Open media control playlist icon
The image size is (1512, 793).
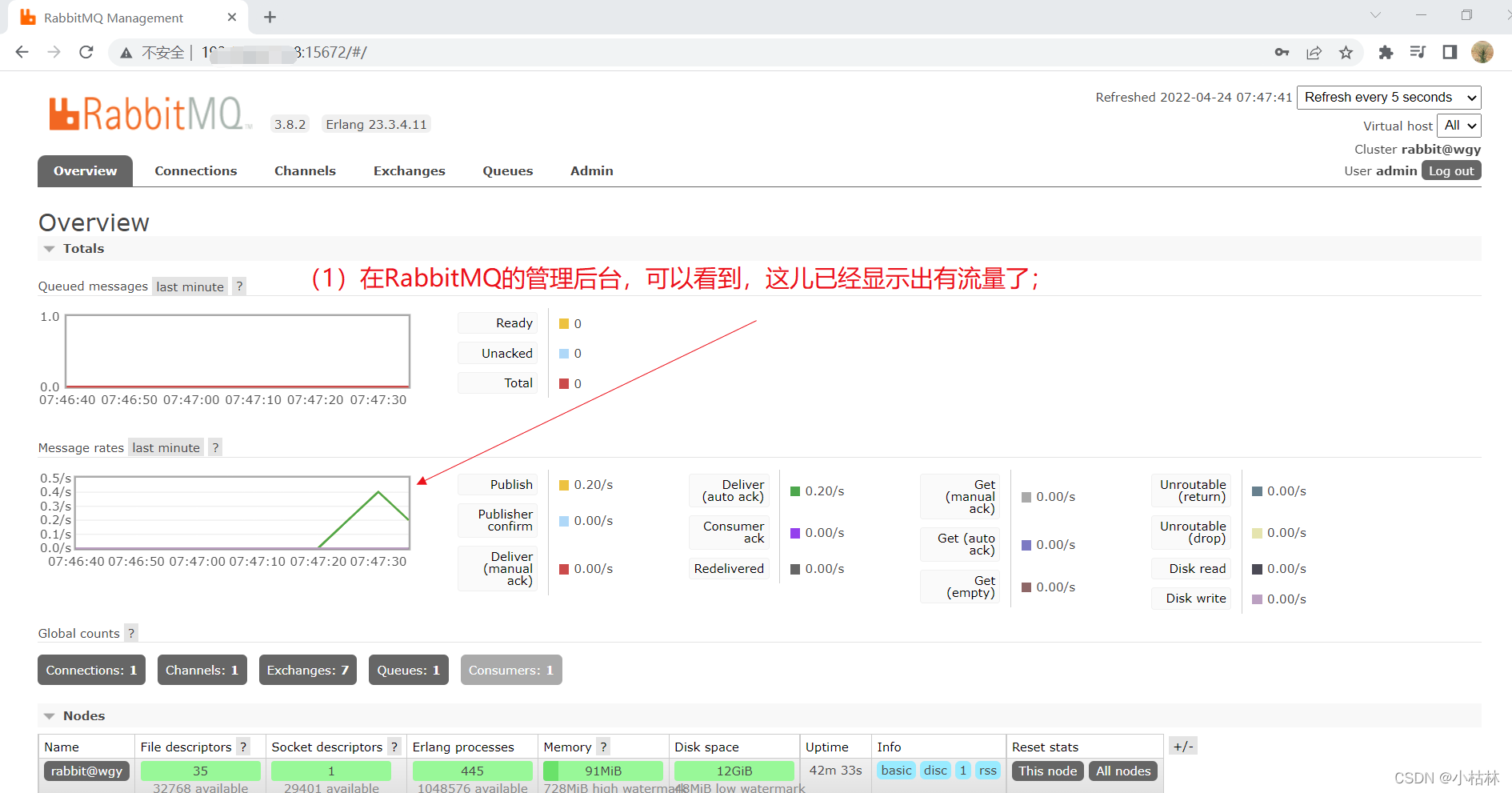pyautogui.click(x=1418, y=52)
